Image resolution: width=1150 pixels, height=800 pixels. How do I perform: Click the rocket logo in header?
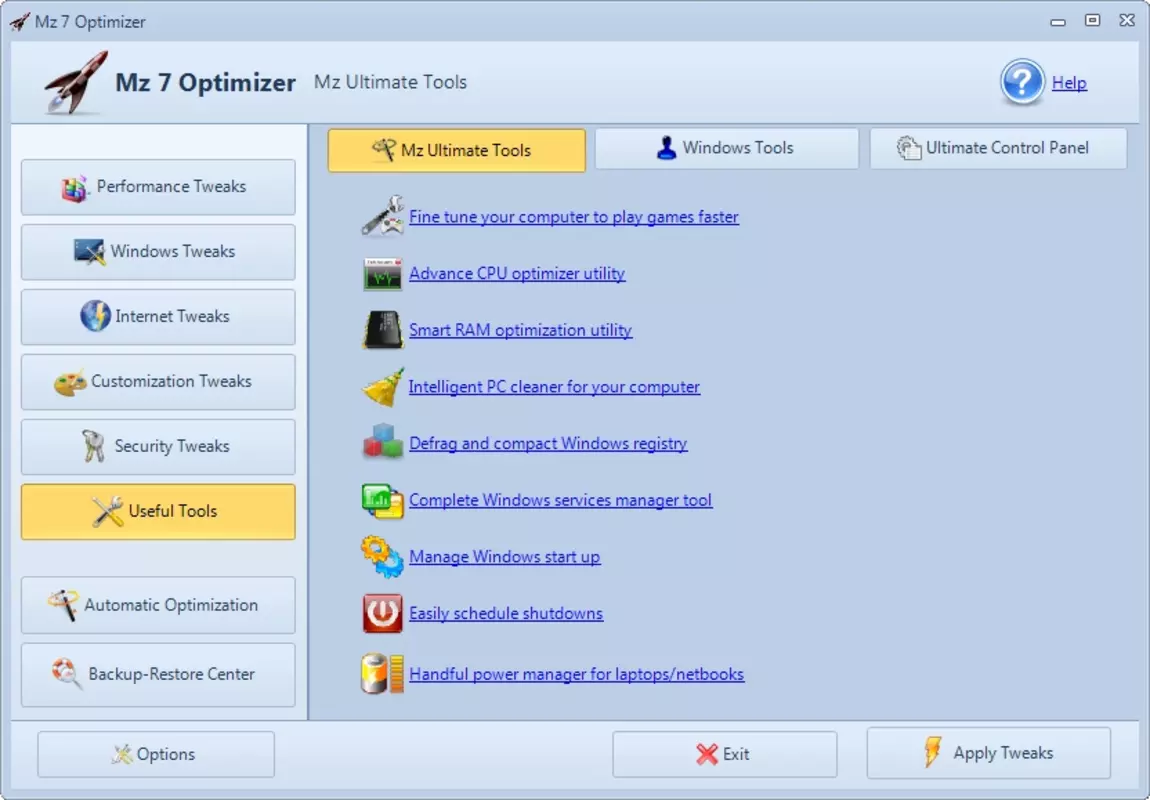(74, 82)
